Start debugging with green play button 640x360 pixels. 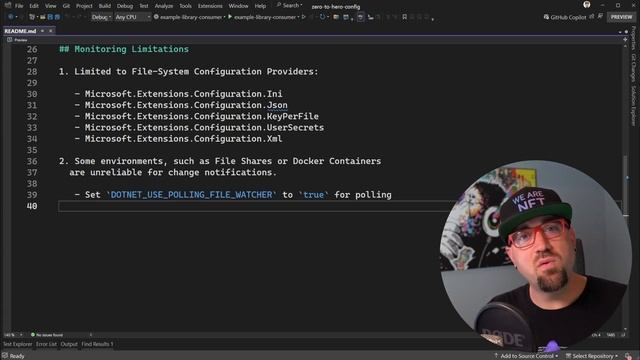[x=230, y=17]
